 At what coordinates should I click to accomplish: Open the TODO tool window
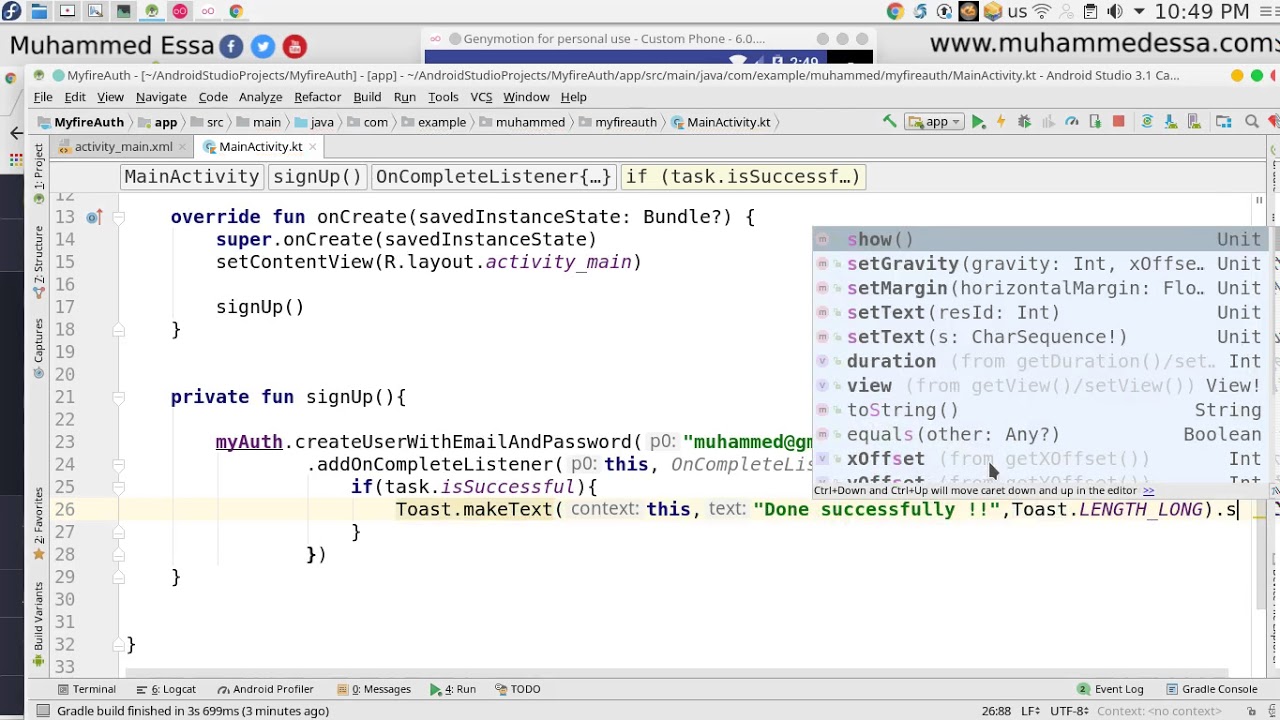(517, 689)
